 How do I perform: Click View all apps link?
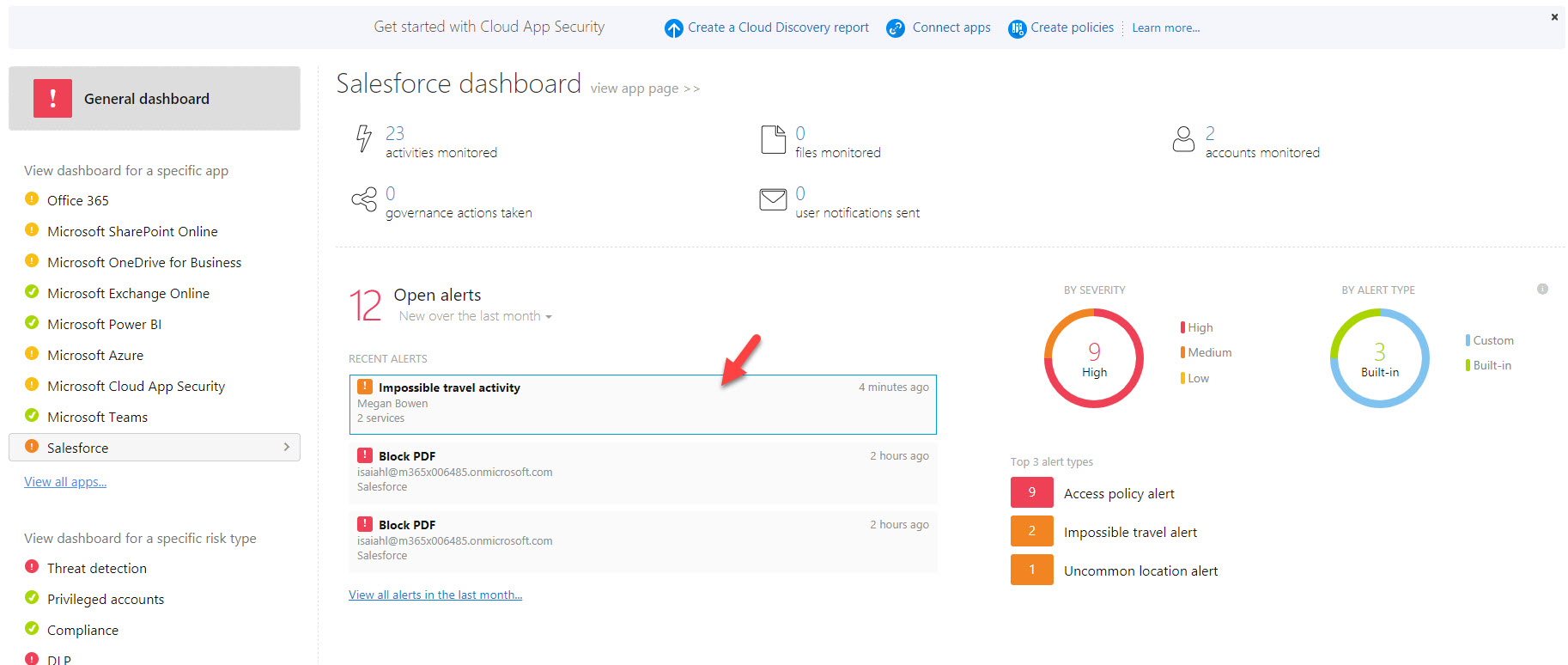pos(65,481)
